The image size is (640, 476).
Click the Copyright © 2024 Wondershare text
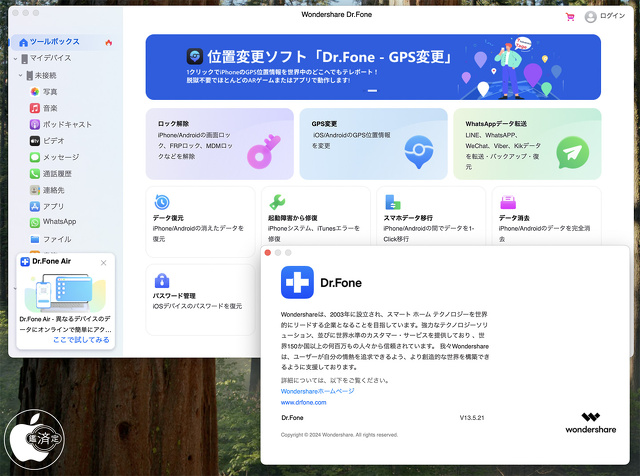point(339,435)
